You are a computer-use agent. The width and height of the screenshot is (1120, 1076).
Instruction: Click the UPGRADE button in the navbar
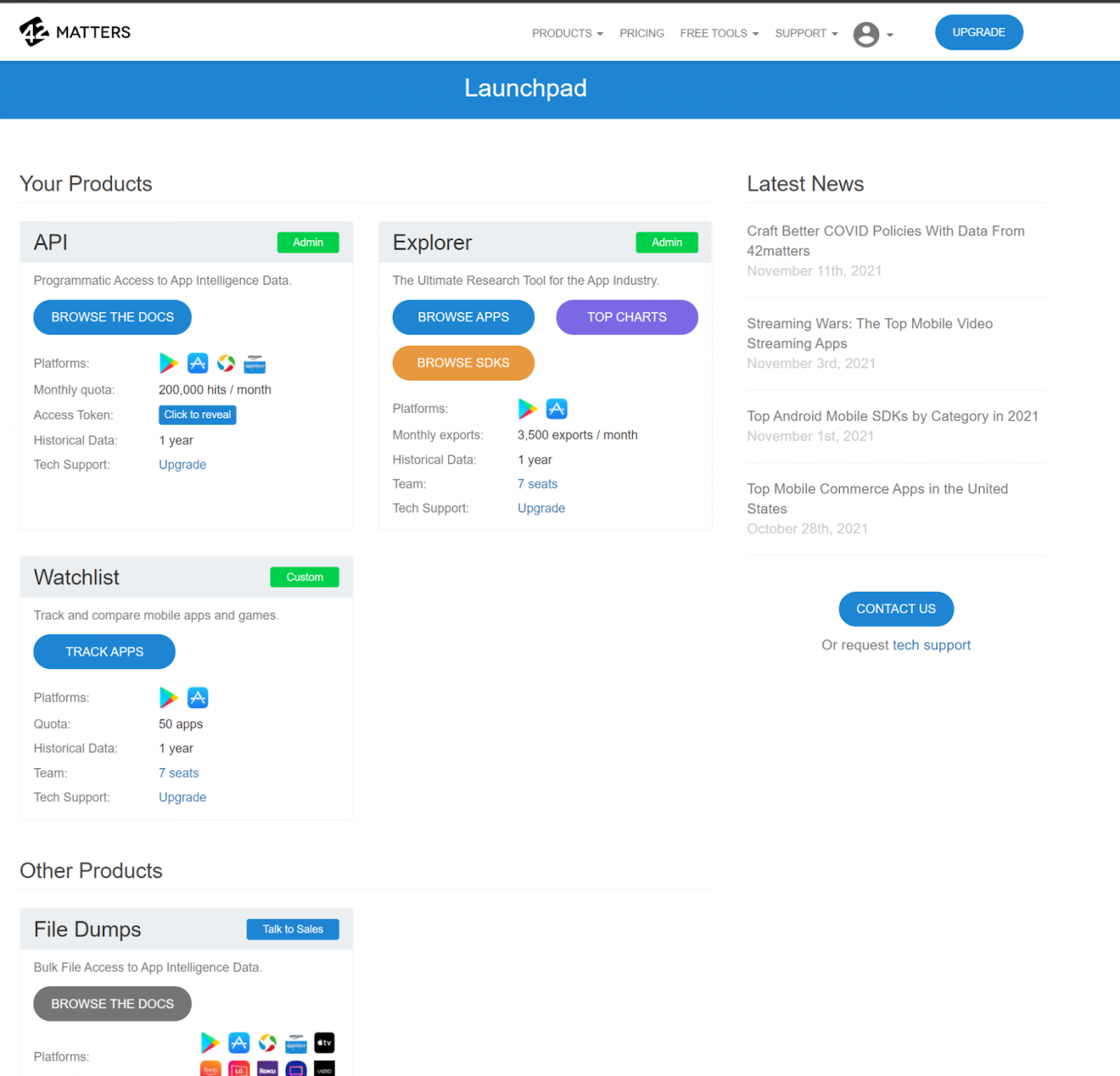(x=978, y=32)
